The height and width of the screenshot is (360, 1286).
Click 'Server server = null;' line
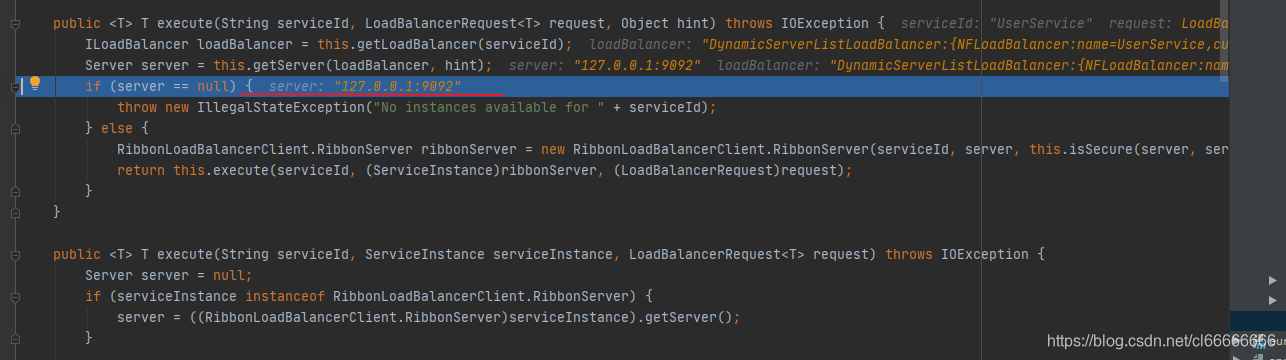(x=169, y=275)
